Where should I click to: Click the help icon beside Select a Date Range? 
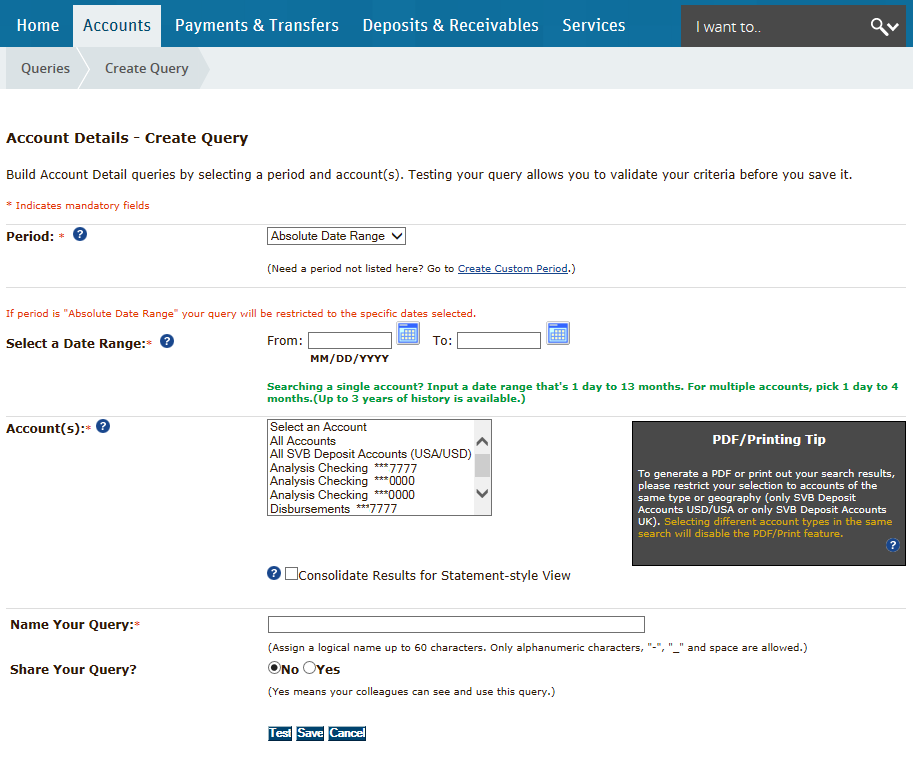click(x=167, y=341)
